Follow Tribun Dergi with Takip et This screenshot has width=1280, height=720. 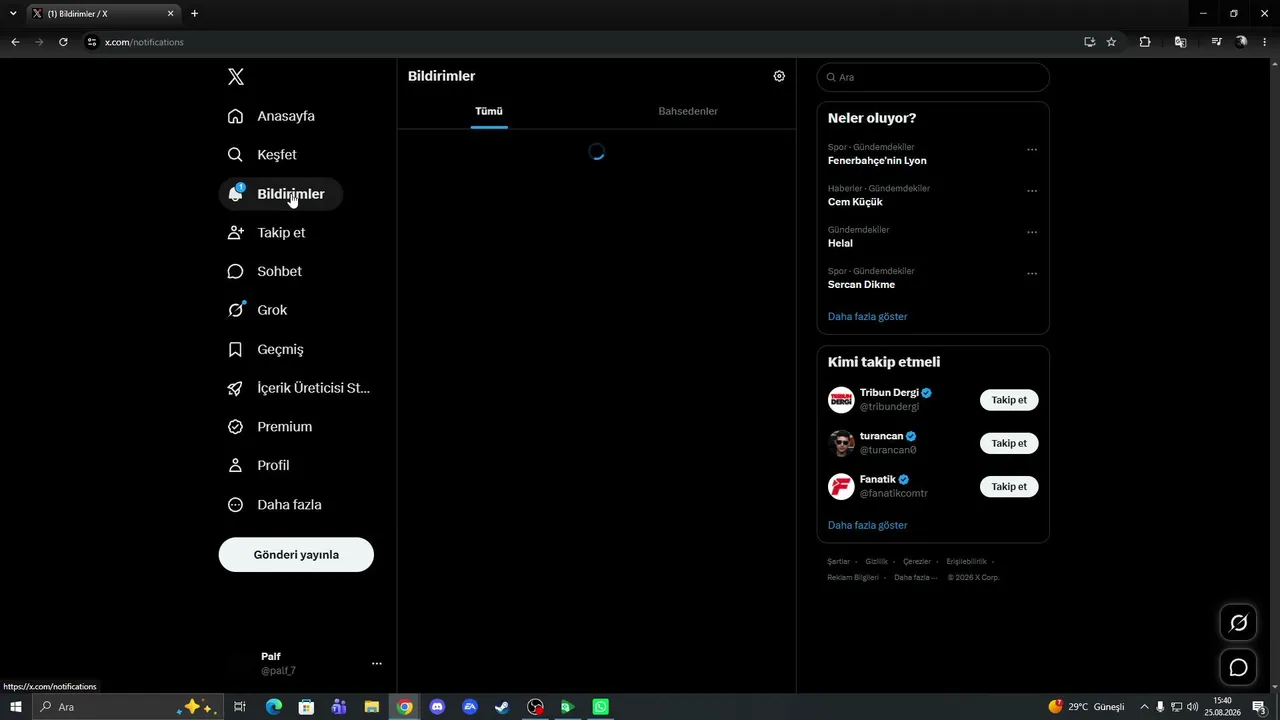point(1009,400)
